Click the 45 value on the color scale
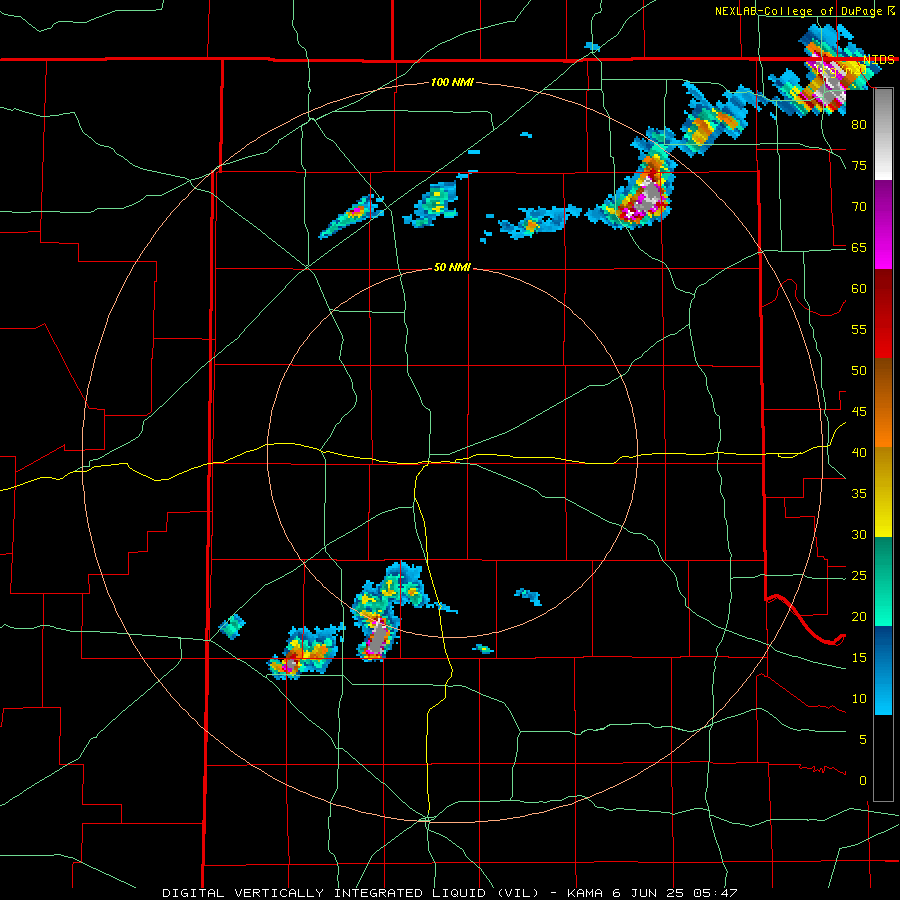 pos(859,412)
